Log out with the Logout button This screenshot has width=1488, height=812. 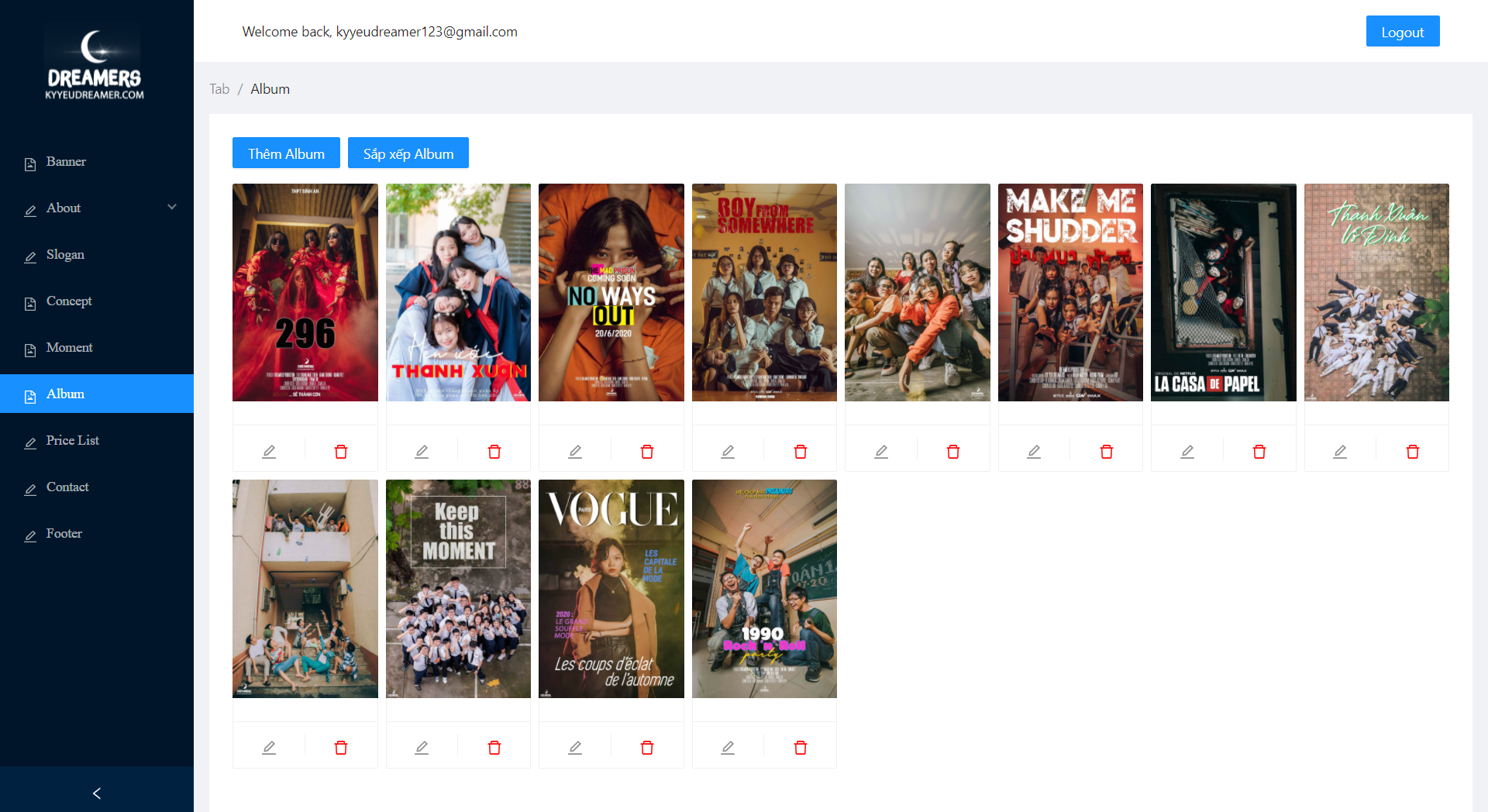click(x=1403, y=31)
